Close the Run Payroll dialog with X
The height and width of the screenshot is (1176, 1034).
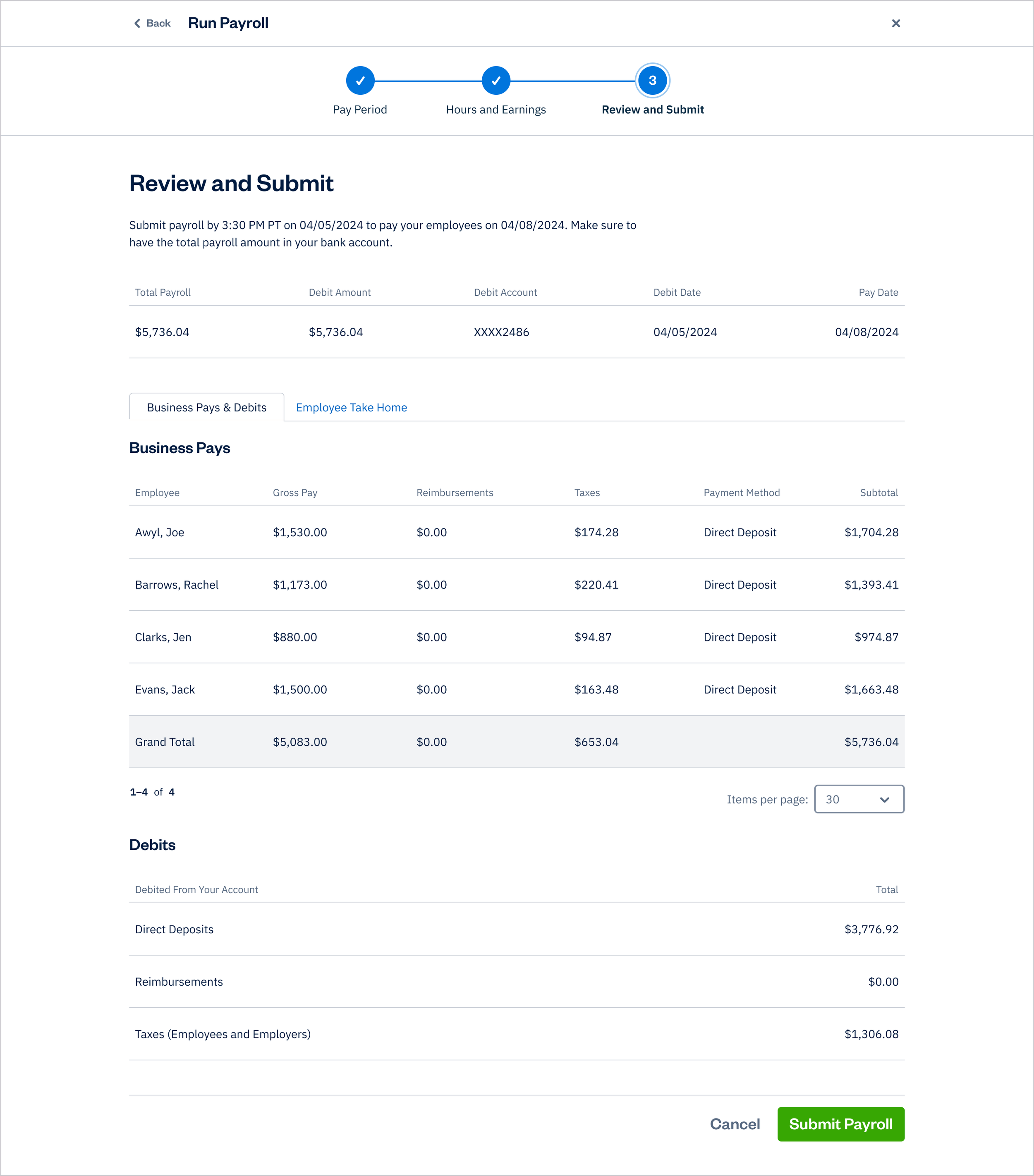coord(895,23)
